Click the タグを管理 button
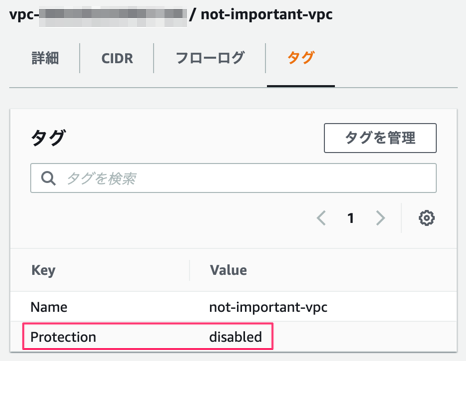The width and height of the screenshot is (466, 402). pyautogui.click(x=380, y=138)
